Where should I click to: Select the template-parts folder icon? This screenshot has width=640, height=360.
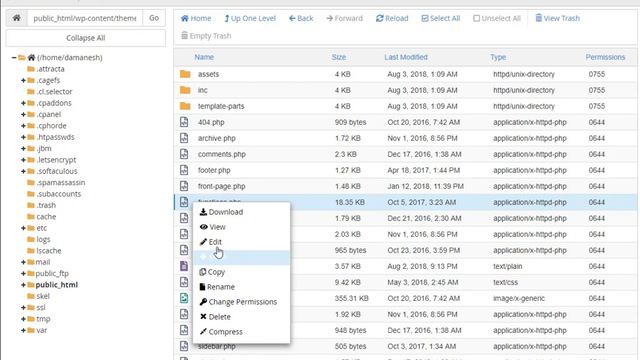pos(185,106)
